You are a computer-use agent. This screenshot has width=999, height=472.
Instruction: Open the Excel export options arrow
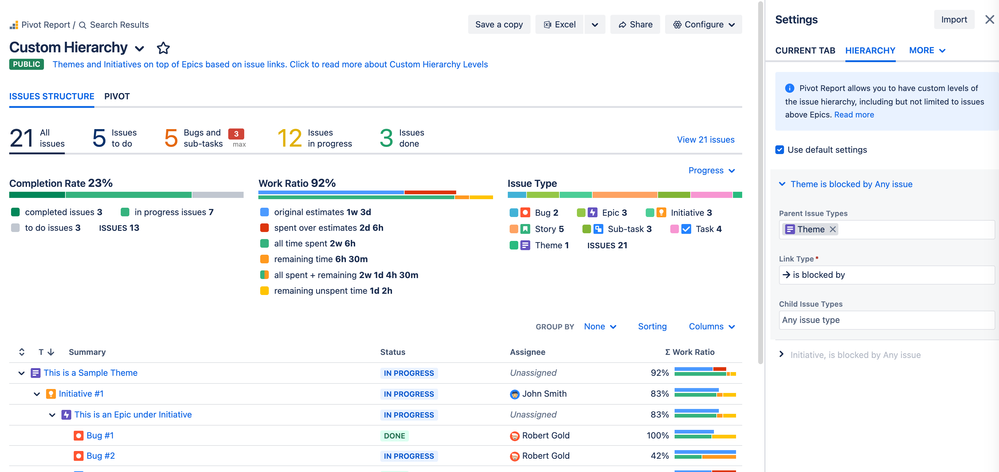click(594, 25)
